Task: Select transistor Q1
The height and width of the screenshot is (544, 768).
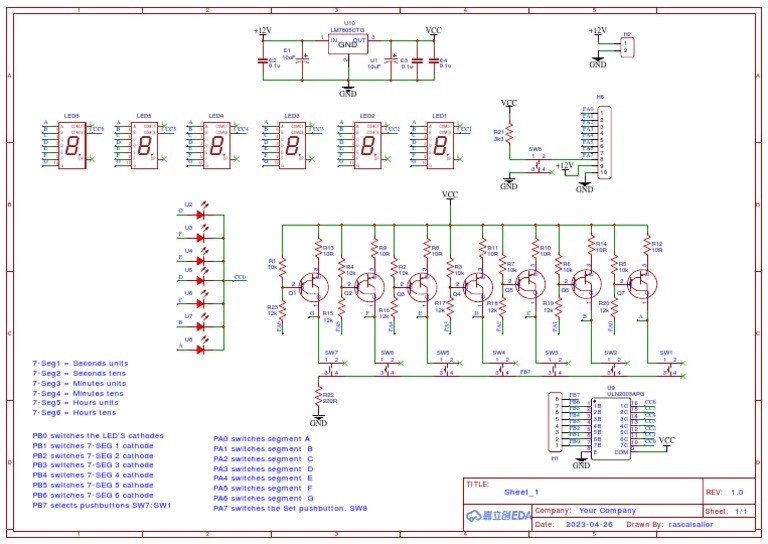Action: (313, 285)
